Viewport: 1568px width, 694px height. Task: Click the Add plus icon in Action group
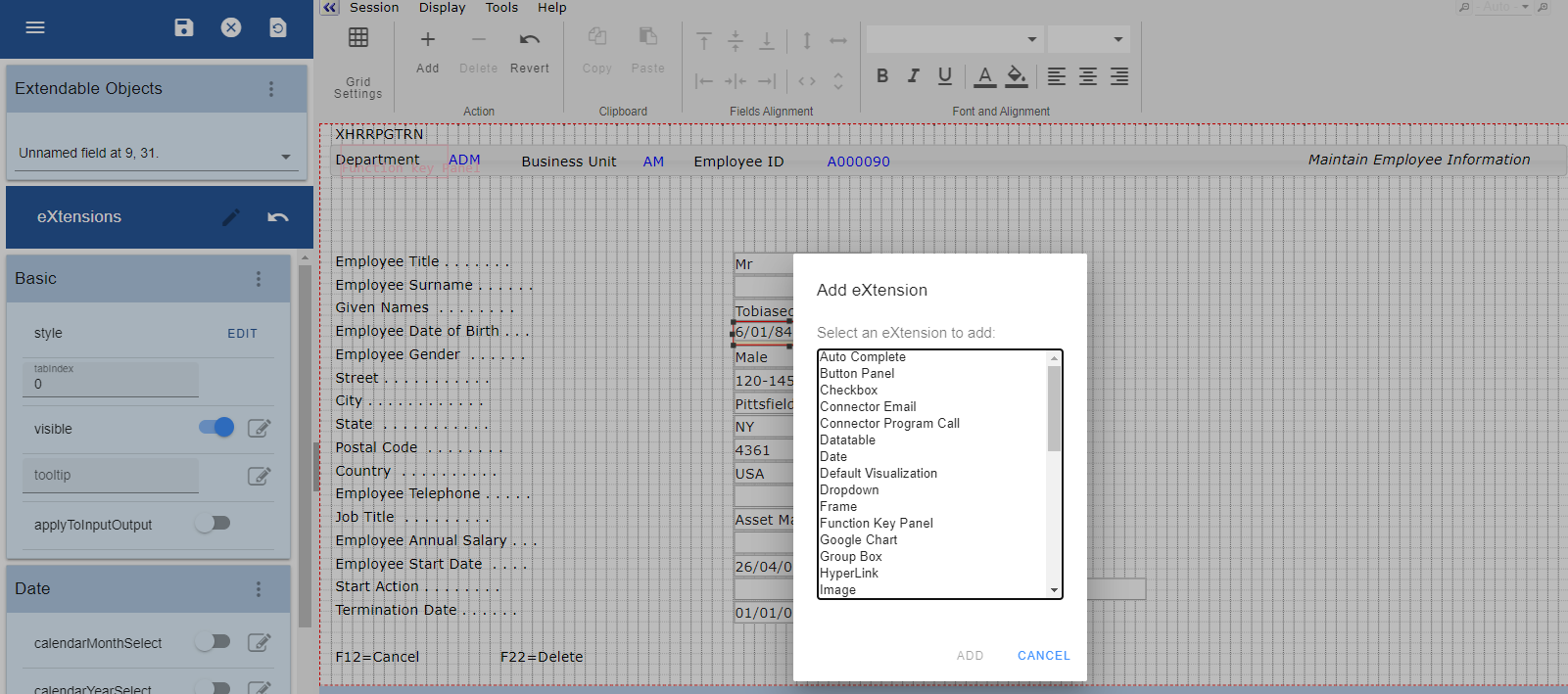click(x=428, y=40)
